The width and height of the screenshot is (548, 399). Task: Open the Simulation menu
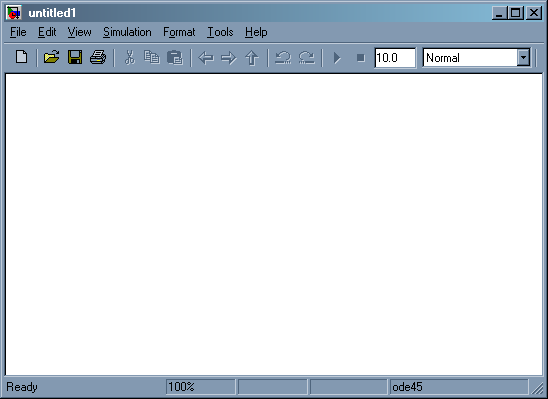coord(127,32)
